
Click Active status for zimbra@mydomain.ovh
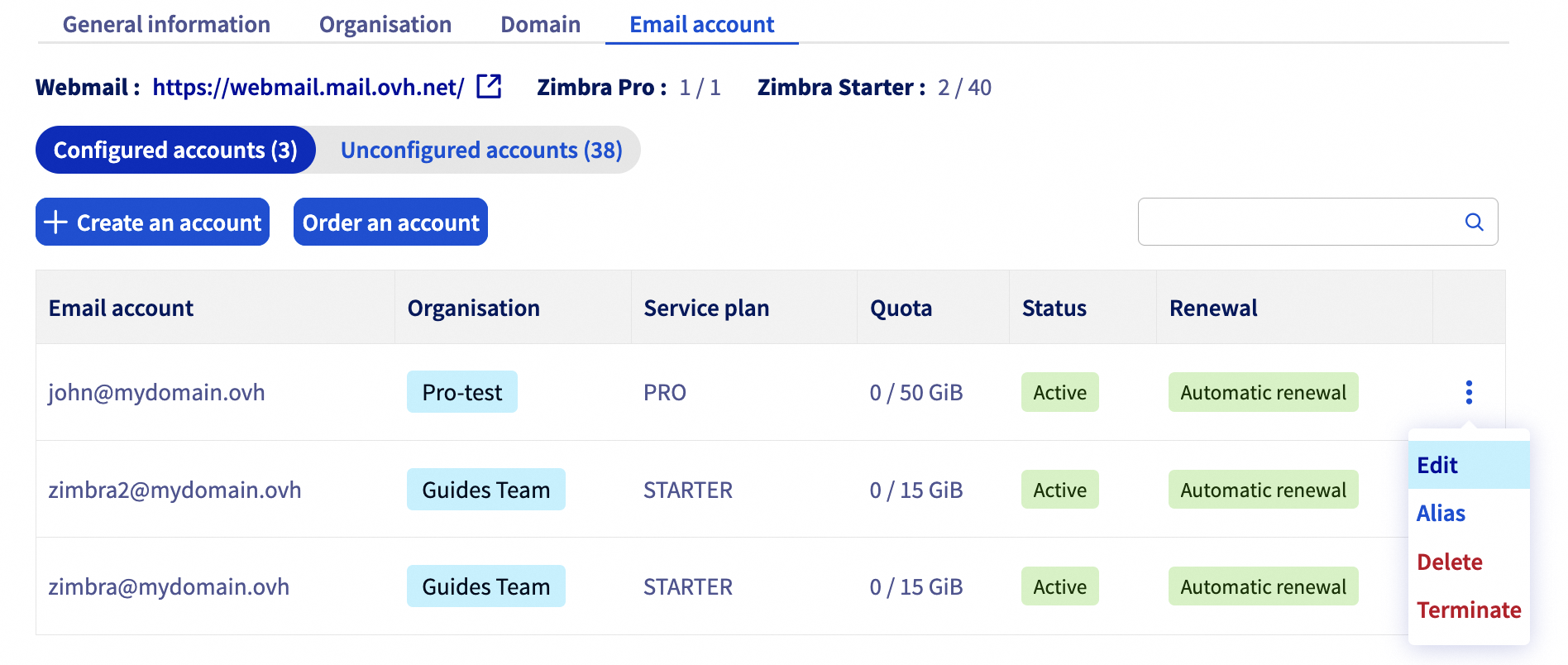(x=1060, y=586)
